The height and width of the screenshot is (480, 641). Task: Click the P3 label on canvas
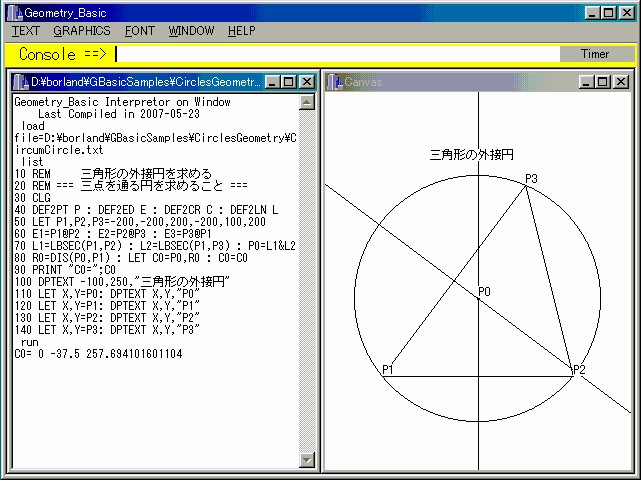pyautogui.click(x=531, y=179)
